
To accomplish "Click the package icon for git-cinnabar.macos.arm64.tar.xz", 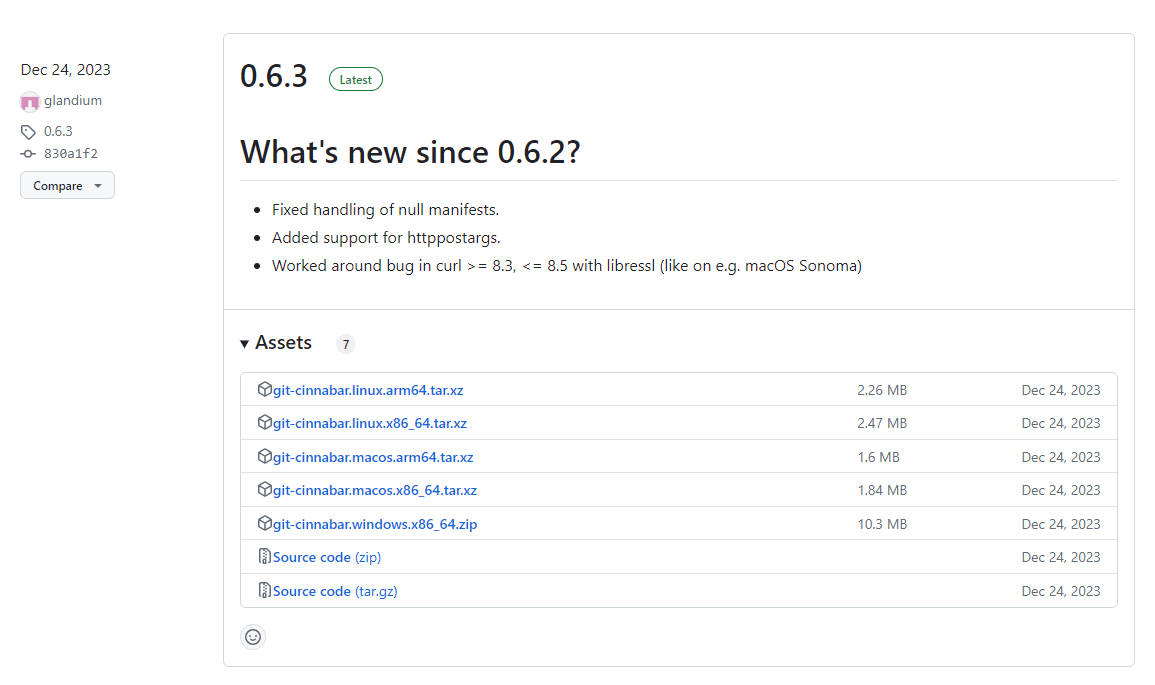I will pyautogui.click(x=264, y=456).
